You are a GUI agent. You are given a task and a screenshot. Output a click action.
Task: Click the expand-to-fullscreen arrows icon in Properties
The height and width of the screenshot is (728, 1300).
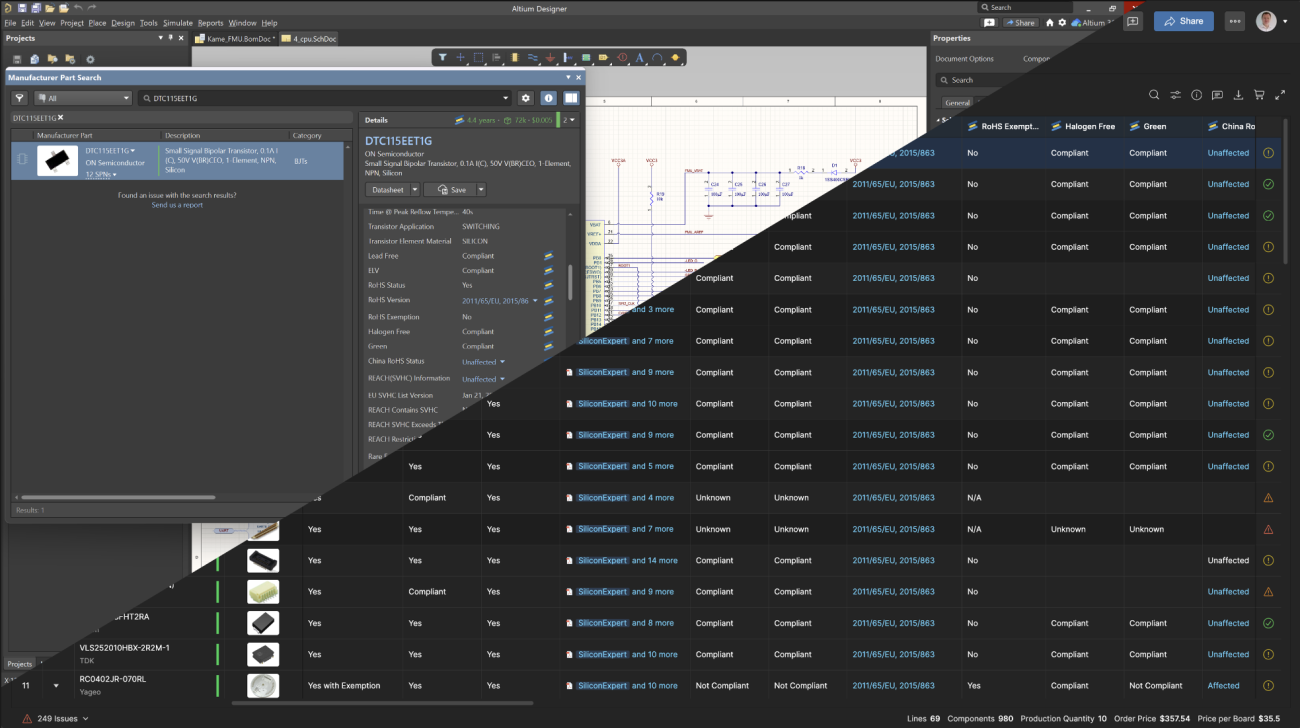[1281, 94]
